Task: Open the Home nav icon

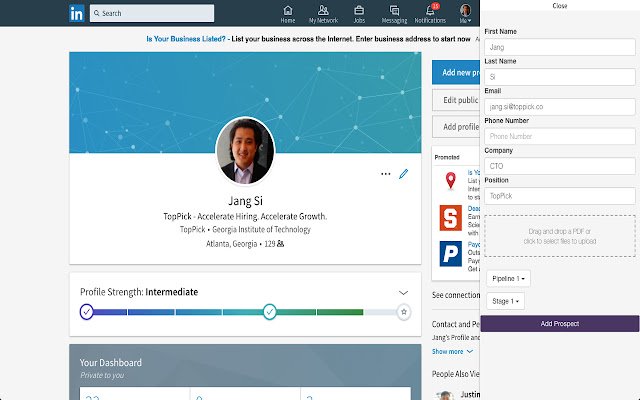Action: point(288,14)
